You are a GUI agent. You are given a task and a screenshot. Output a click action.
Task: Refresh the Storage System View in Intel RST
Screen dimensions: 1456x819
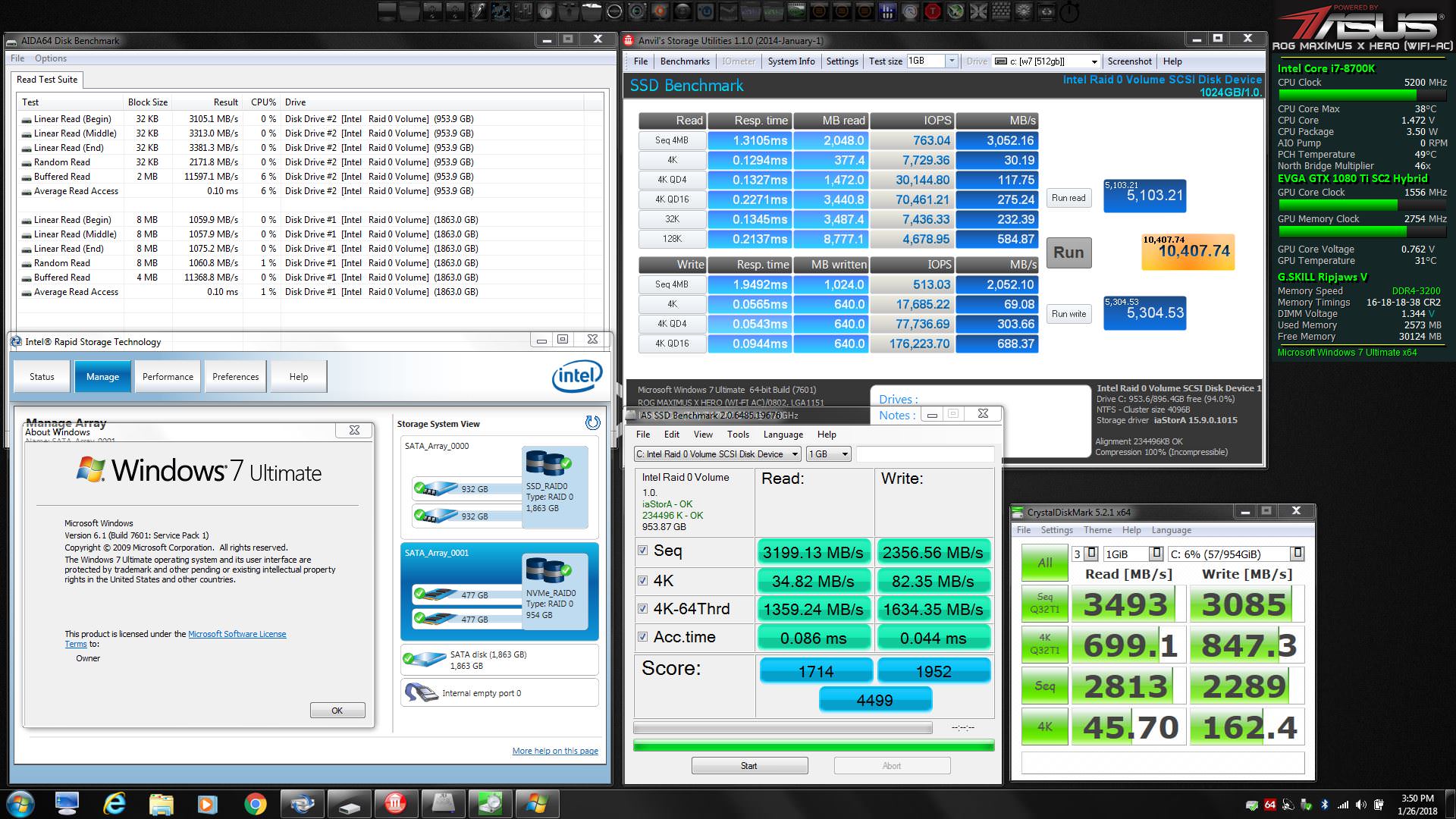(593, 423)
